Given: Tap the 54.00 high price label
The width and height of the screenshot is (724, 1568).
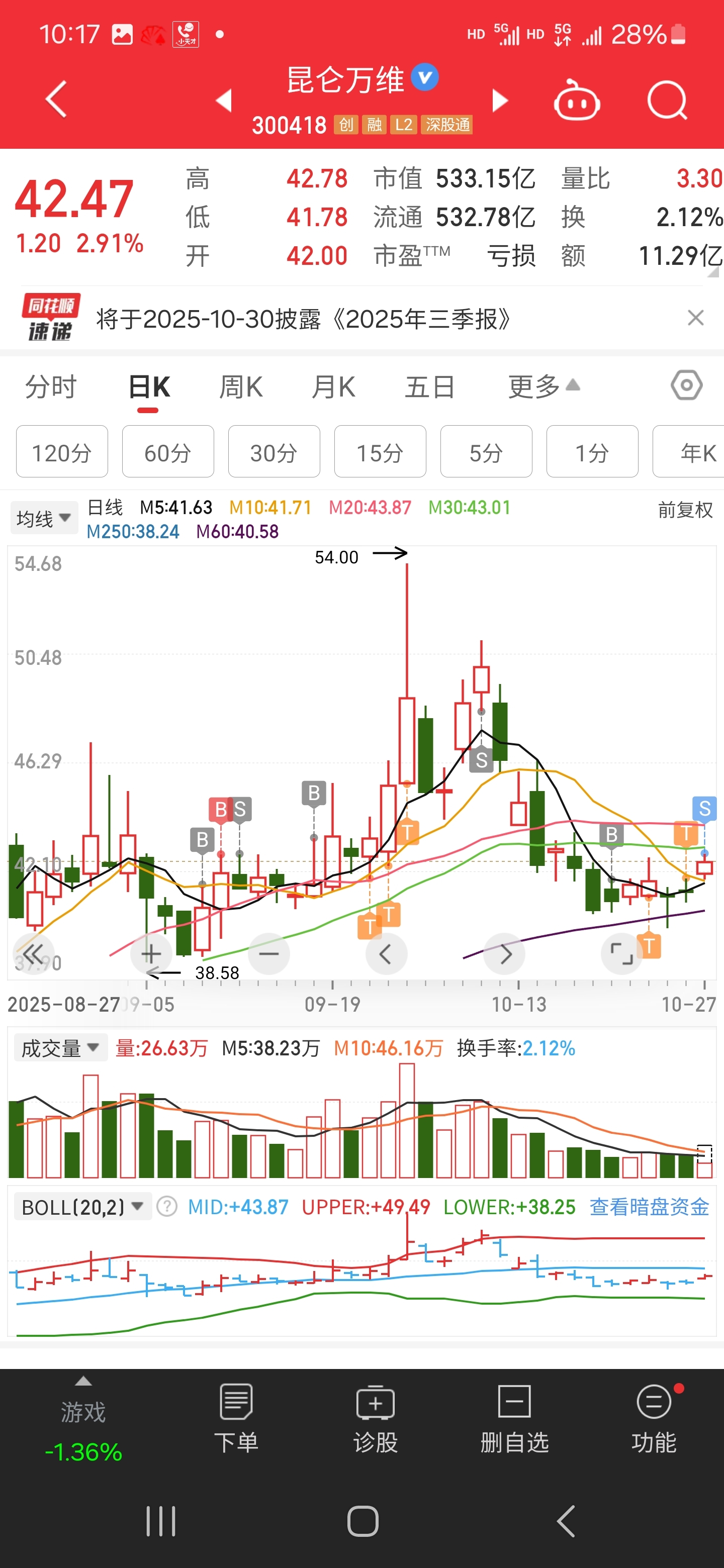Looking at the screenshot, I should click(x=336, y=557).
